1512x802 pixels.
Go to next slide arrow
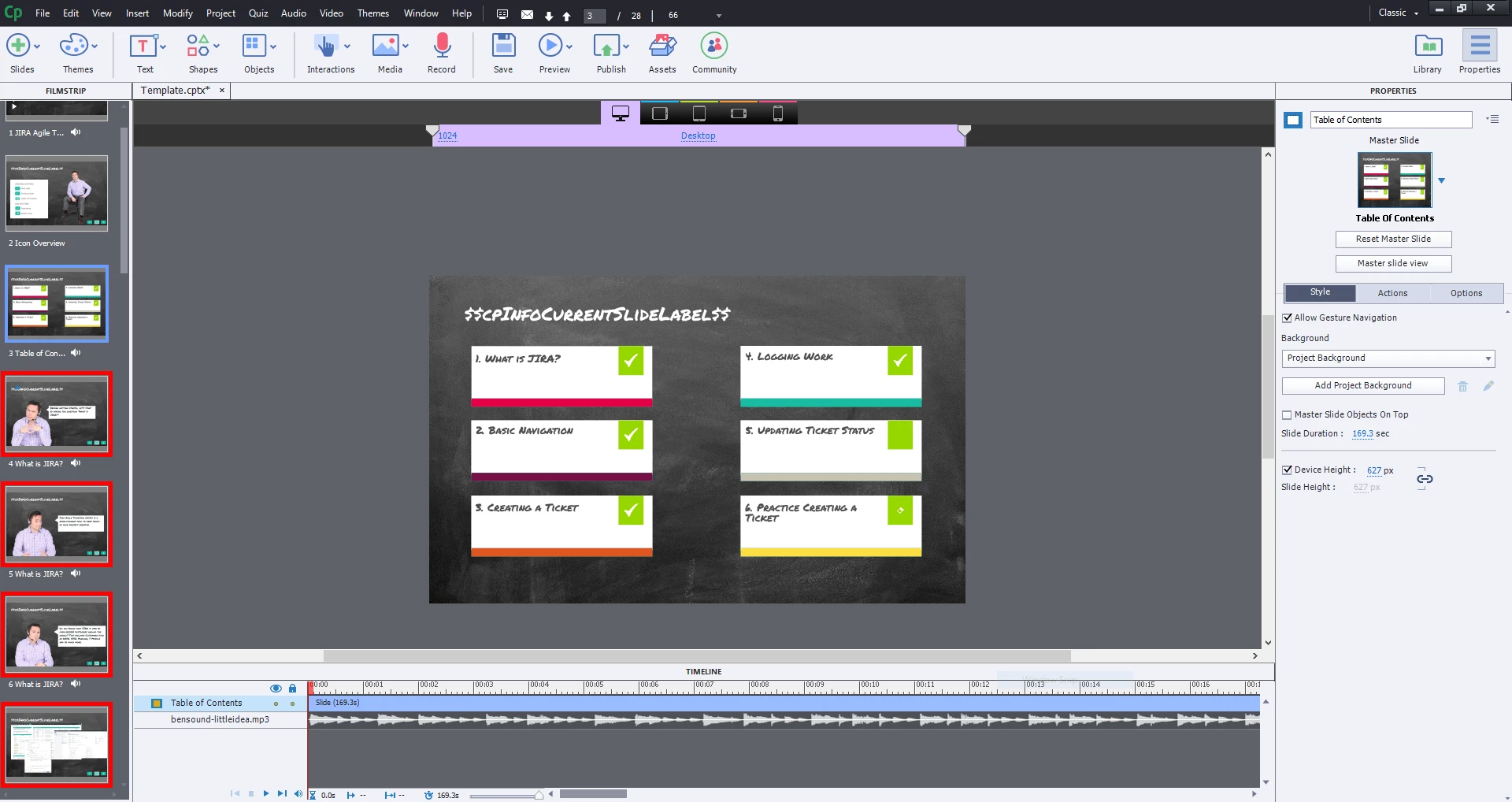point(549,16)
